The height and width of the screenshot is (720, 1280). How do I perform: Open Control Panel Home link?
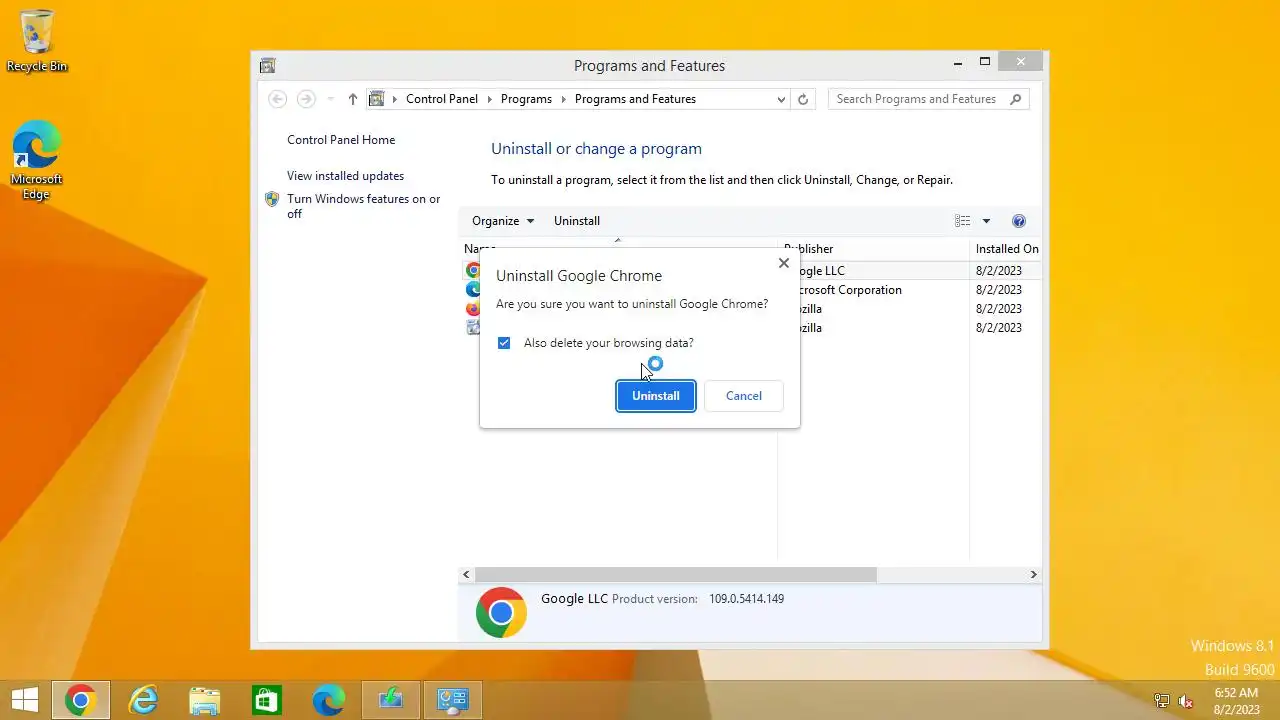(341, 140)
